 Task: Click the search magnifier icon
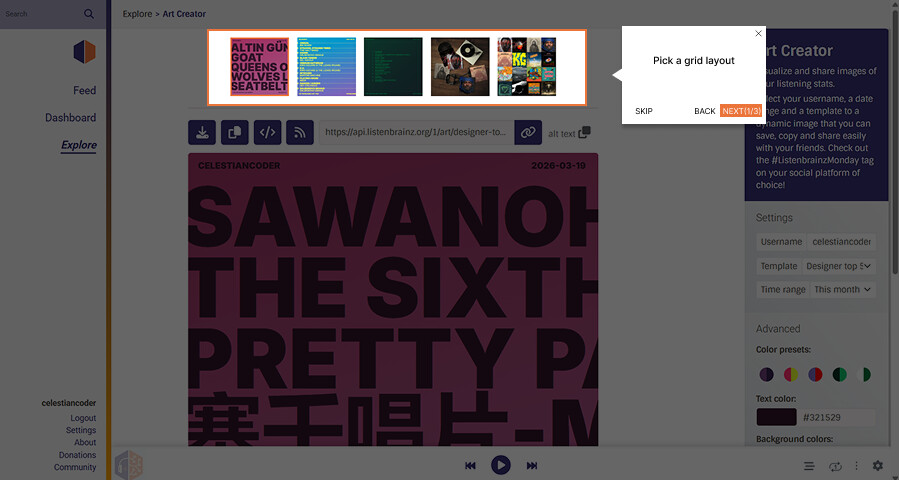coord(89,14)
